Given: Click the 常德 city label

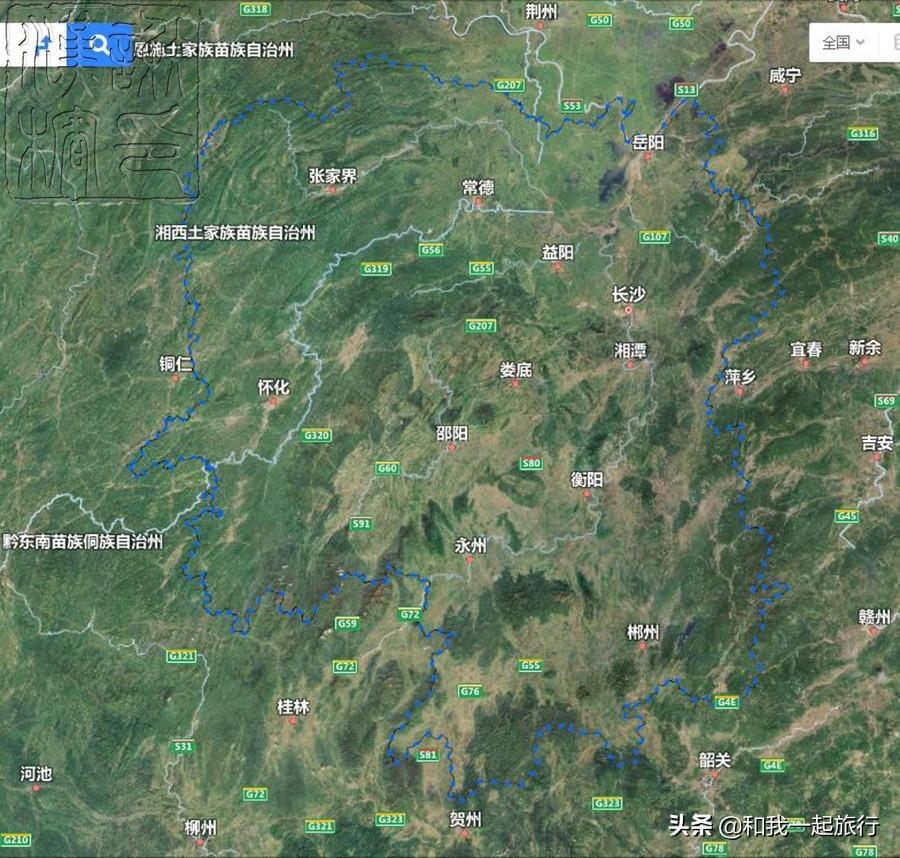Looking at the screenshot, I should pos(478,188).
